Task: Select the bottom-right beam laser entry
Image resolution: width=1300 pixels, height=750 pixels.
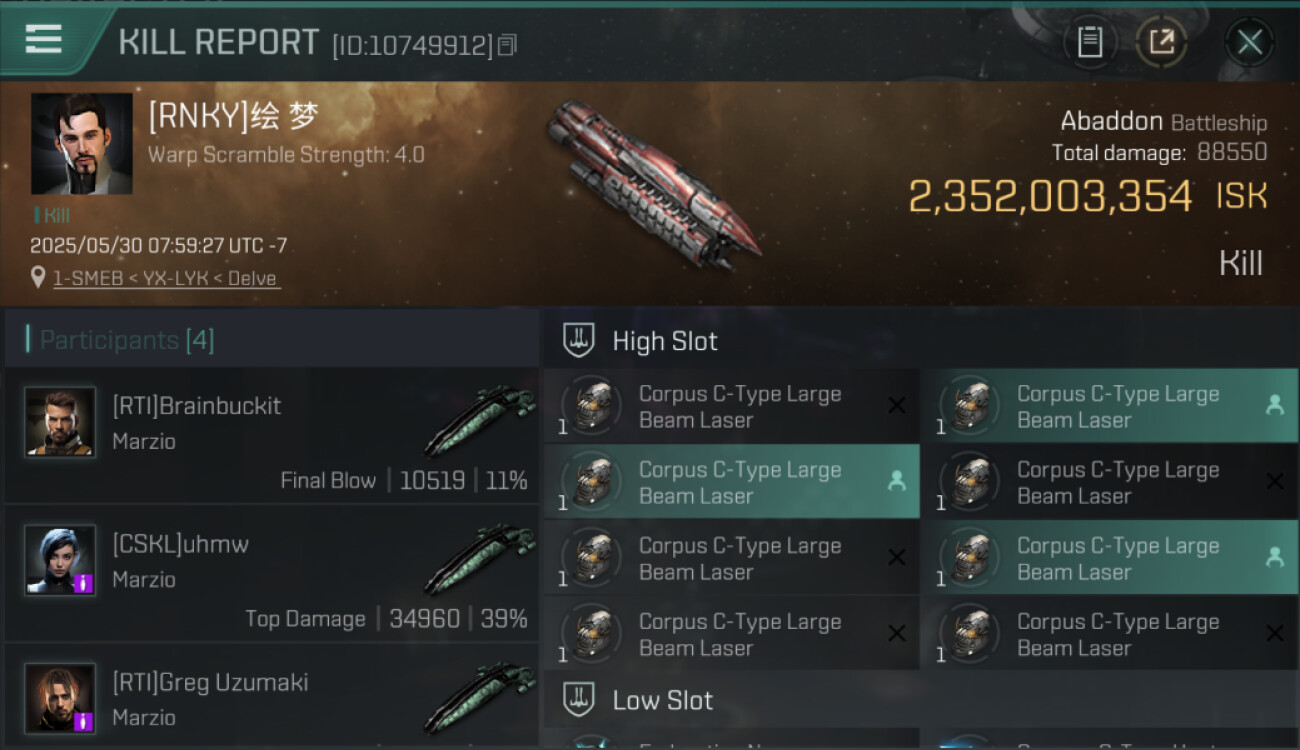Action: [1109, 634]
